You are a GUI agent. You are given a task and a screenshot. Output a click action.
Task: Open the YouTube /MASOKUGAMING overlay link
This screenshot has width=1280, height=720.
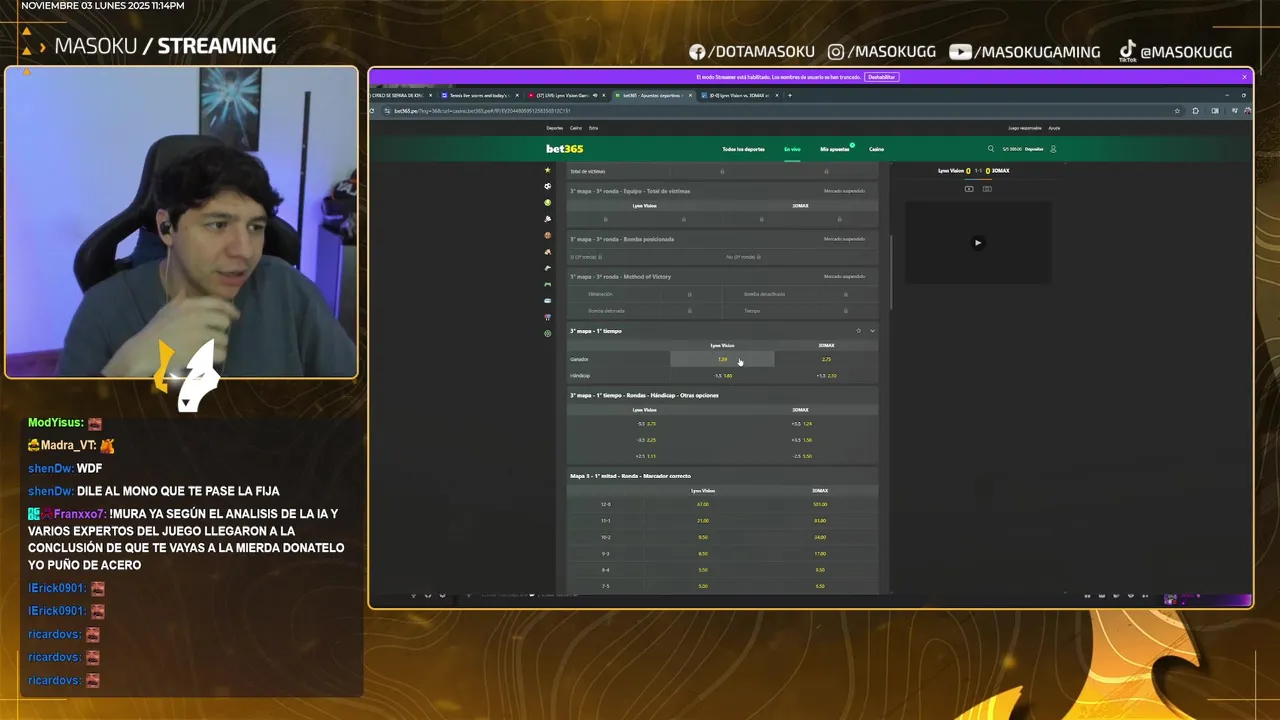[x=1025, y=52]
